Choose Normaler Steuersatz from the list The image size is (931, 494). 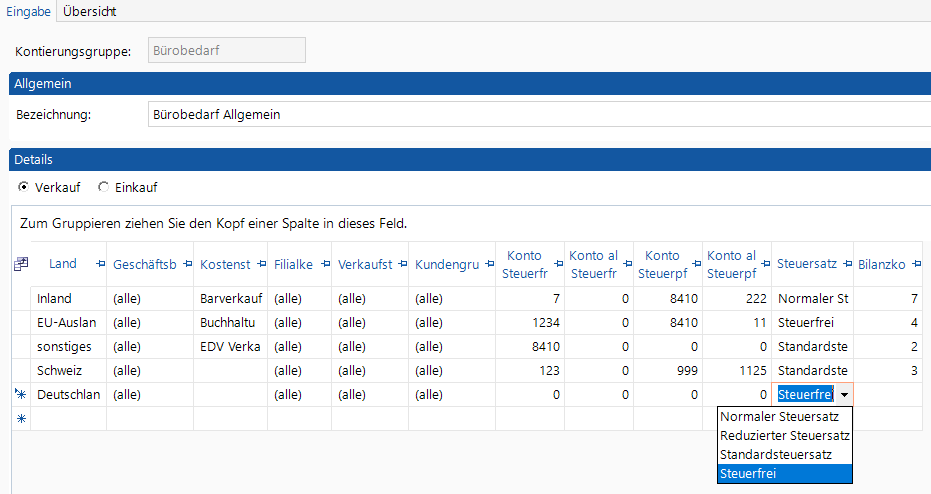pyautogui.click(x=785, y=417)
